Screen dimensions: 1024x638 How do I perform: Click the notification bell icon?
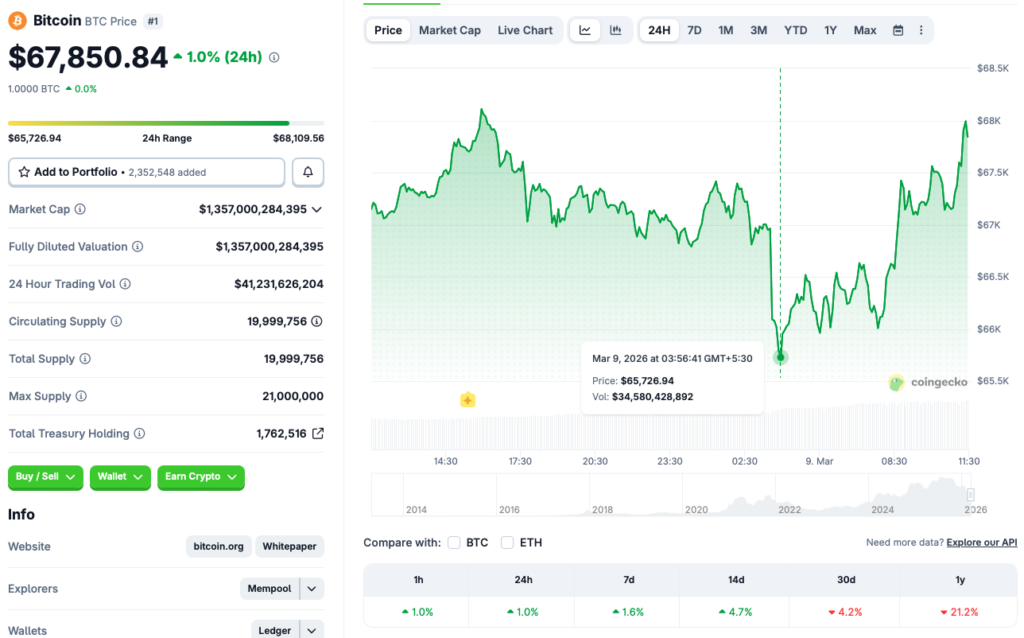point(307,172)
